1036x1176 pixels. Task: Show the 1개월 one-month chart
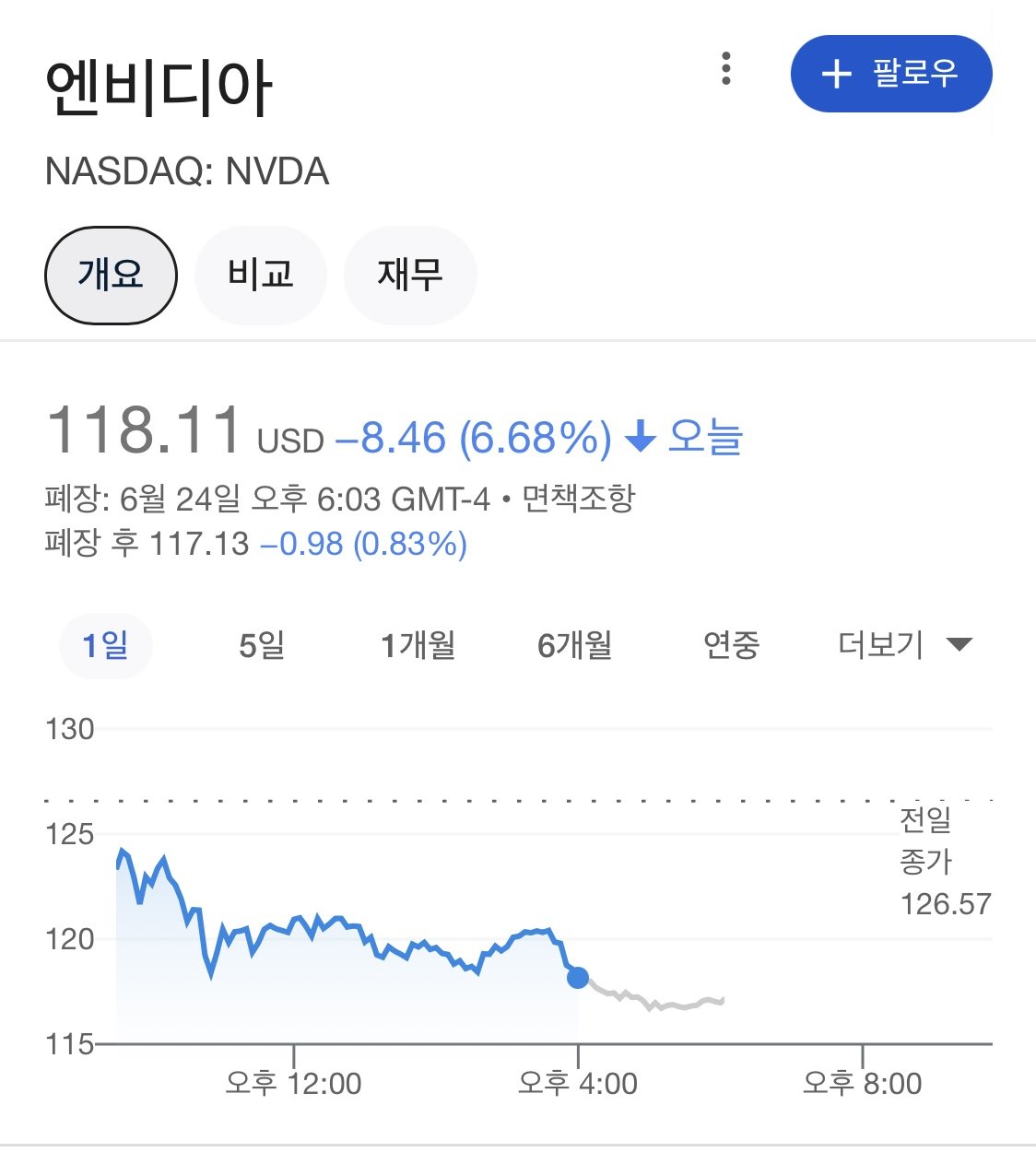[418, 645]
